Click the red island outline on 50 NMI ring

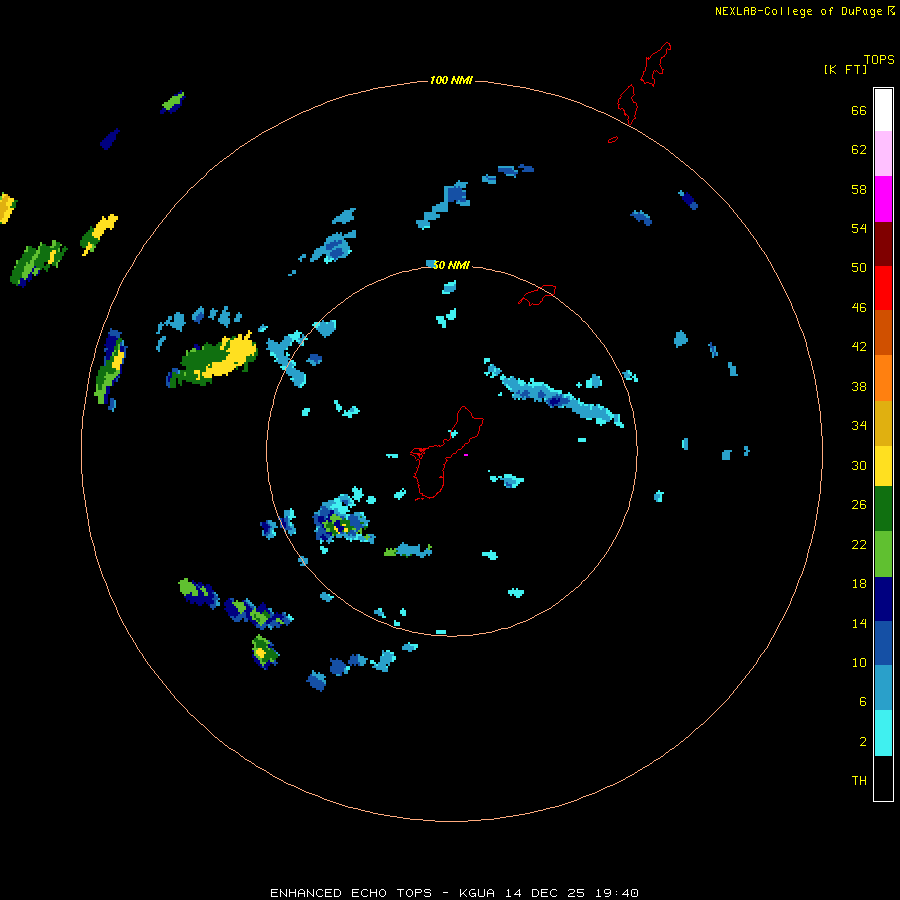pos(537,295)
